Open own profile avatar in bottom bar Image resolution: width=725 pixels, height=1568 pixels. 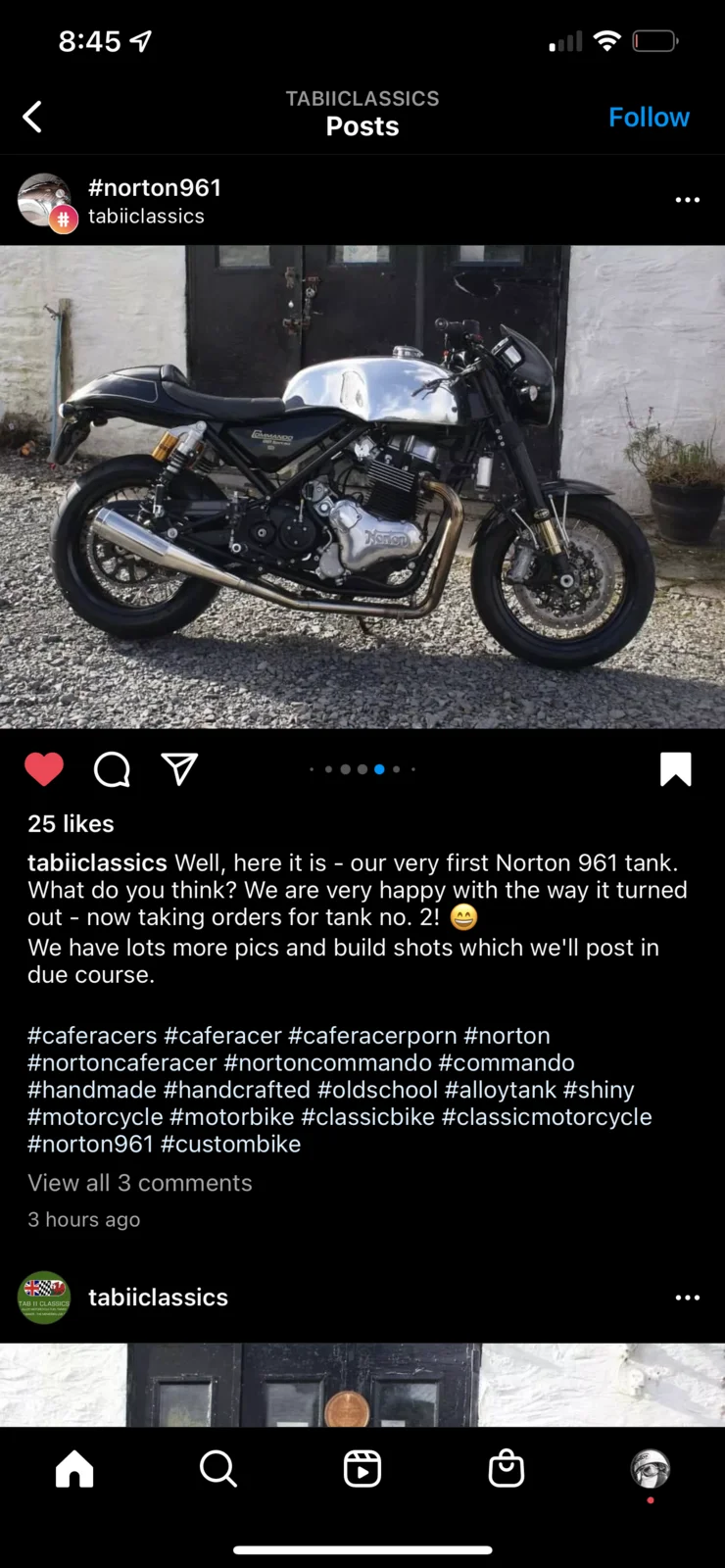click(651, 1469)
